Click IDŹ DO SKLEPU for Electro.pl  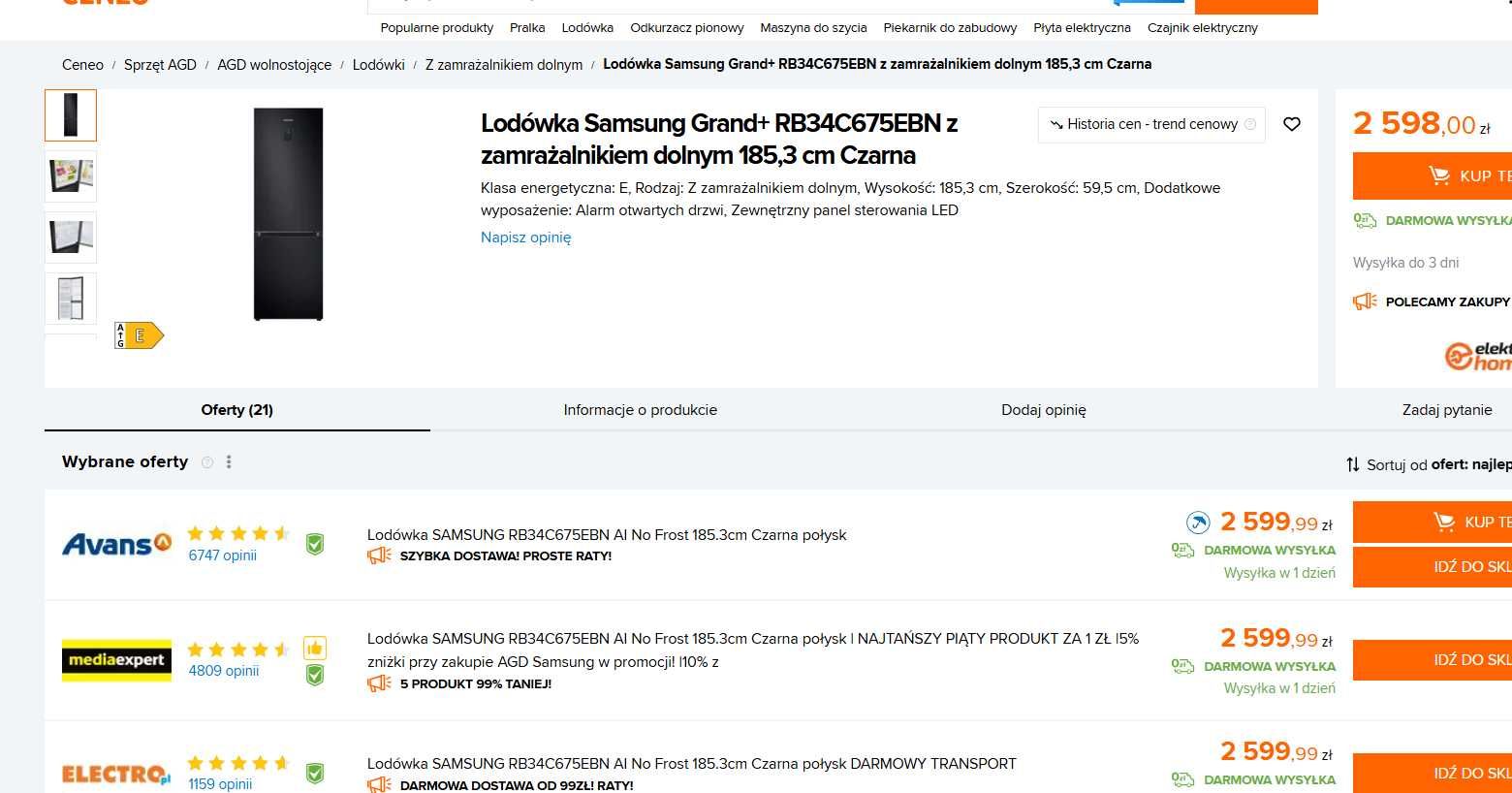tap(1433, 773)
